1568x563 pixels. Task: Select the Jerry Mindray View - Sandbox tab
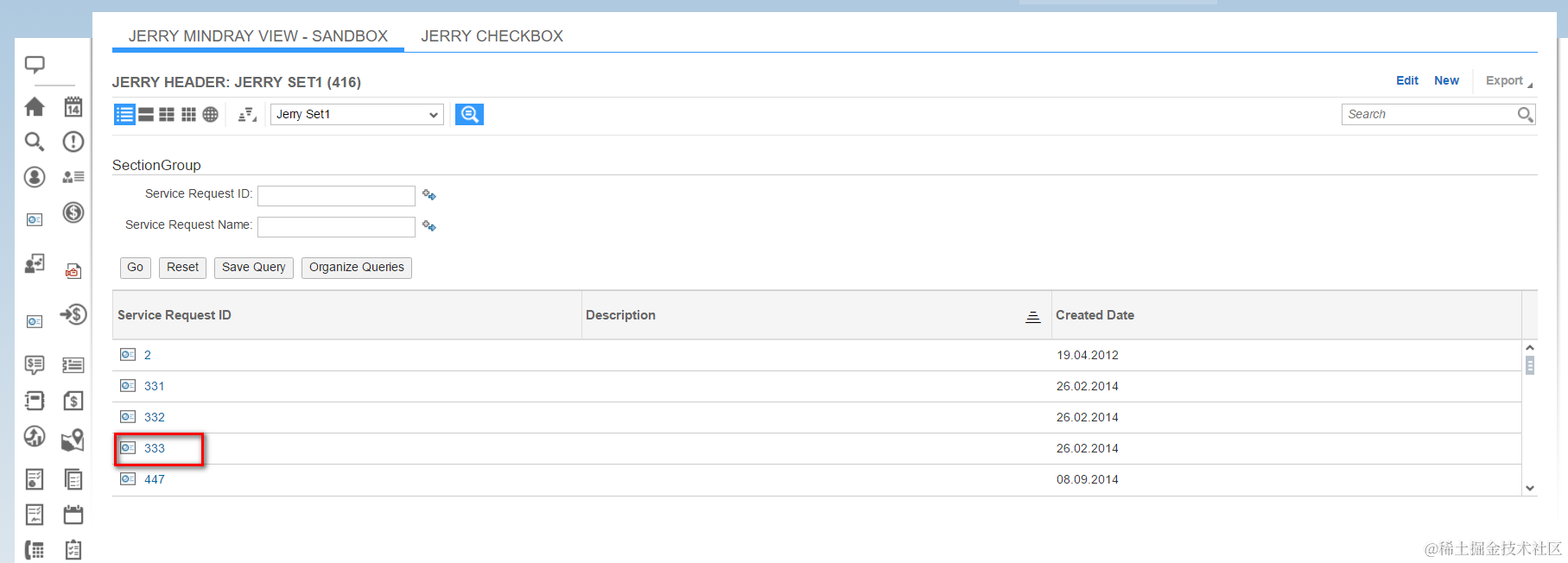(x=258, y=36)
